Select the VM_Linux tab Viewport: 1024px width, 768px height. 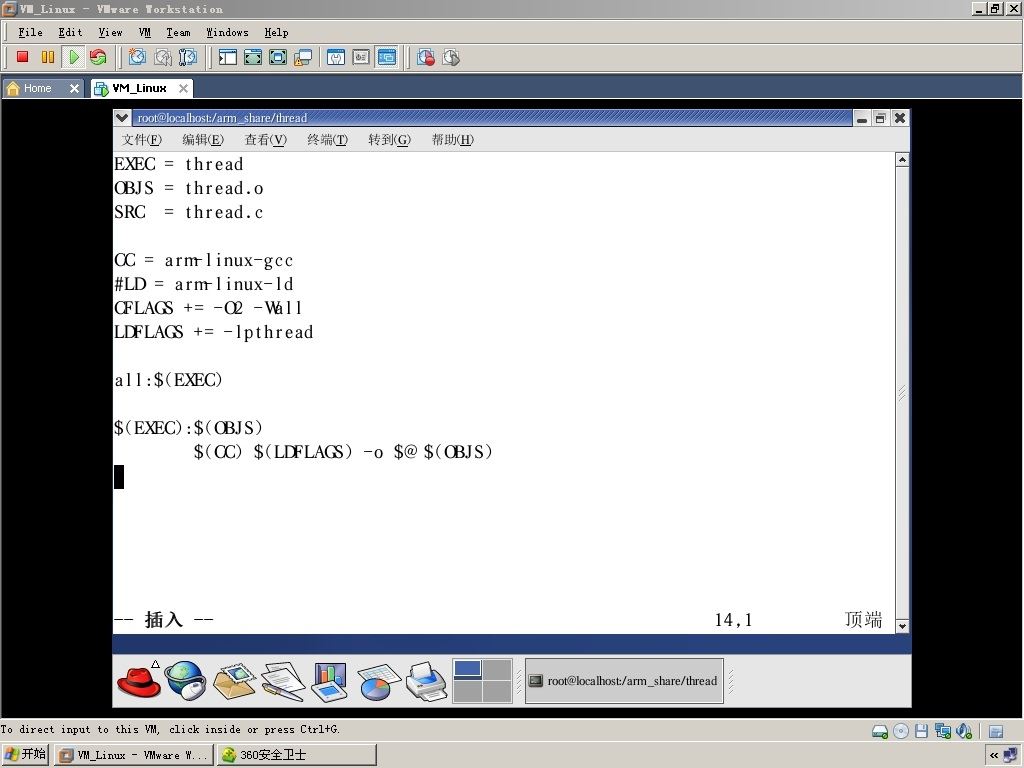pyautogui.click(x=139, y=88)
